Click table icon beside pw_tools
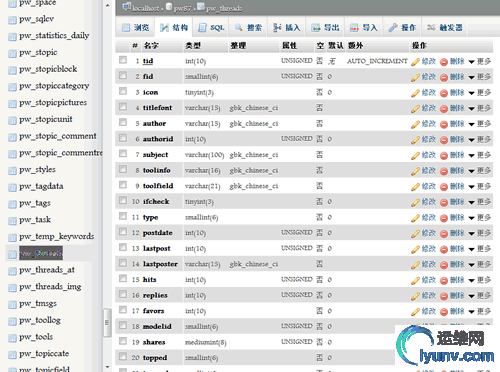 12,338
